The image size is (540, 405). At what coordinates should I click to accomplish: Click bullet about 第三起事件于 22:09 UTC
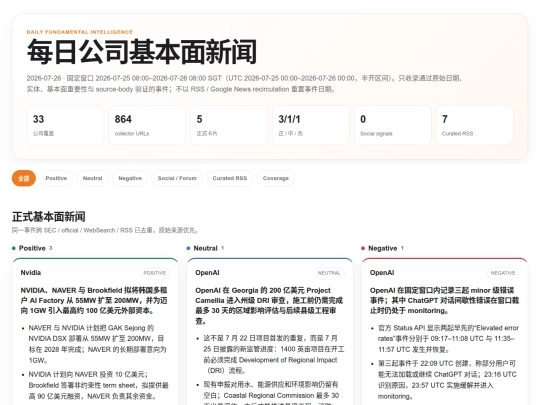coord(448,380)
